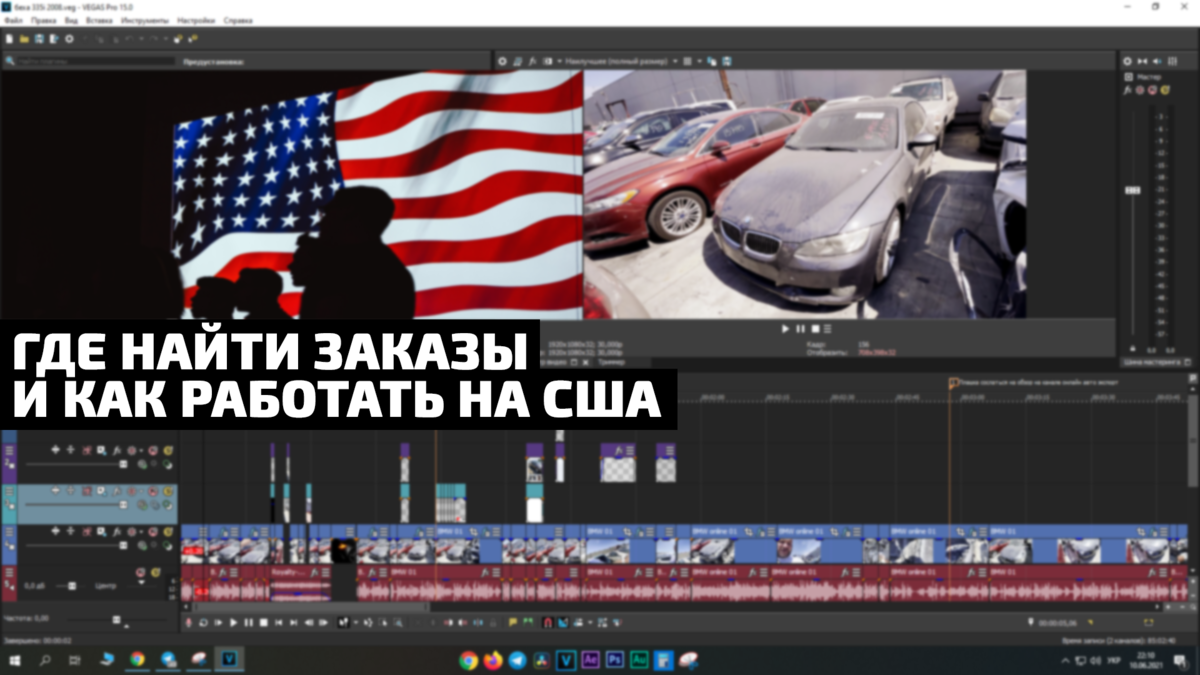Play the timeline from the cursor
Screen dimensions: 1200x675
tap(234, 622)
